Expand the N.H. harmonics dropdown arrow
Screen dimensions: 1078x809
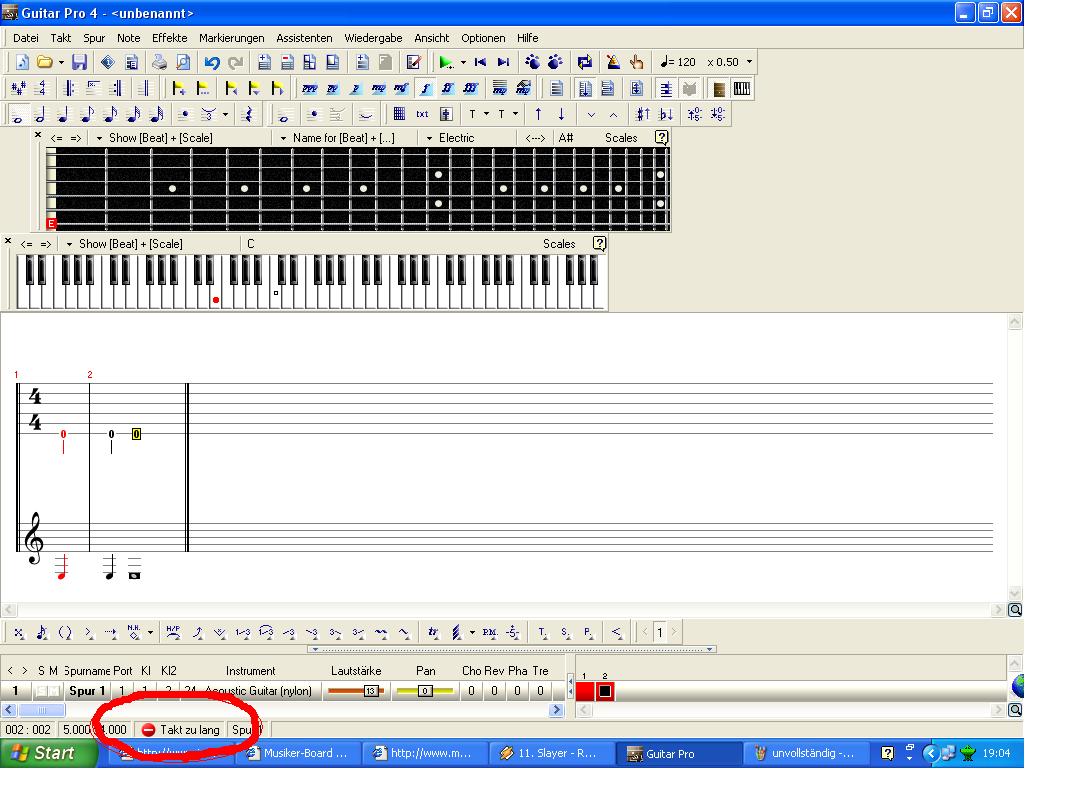(150, 632)
